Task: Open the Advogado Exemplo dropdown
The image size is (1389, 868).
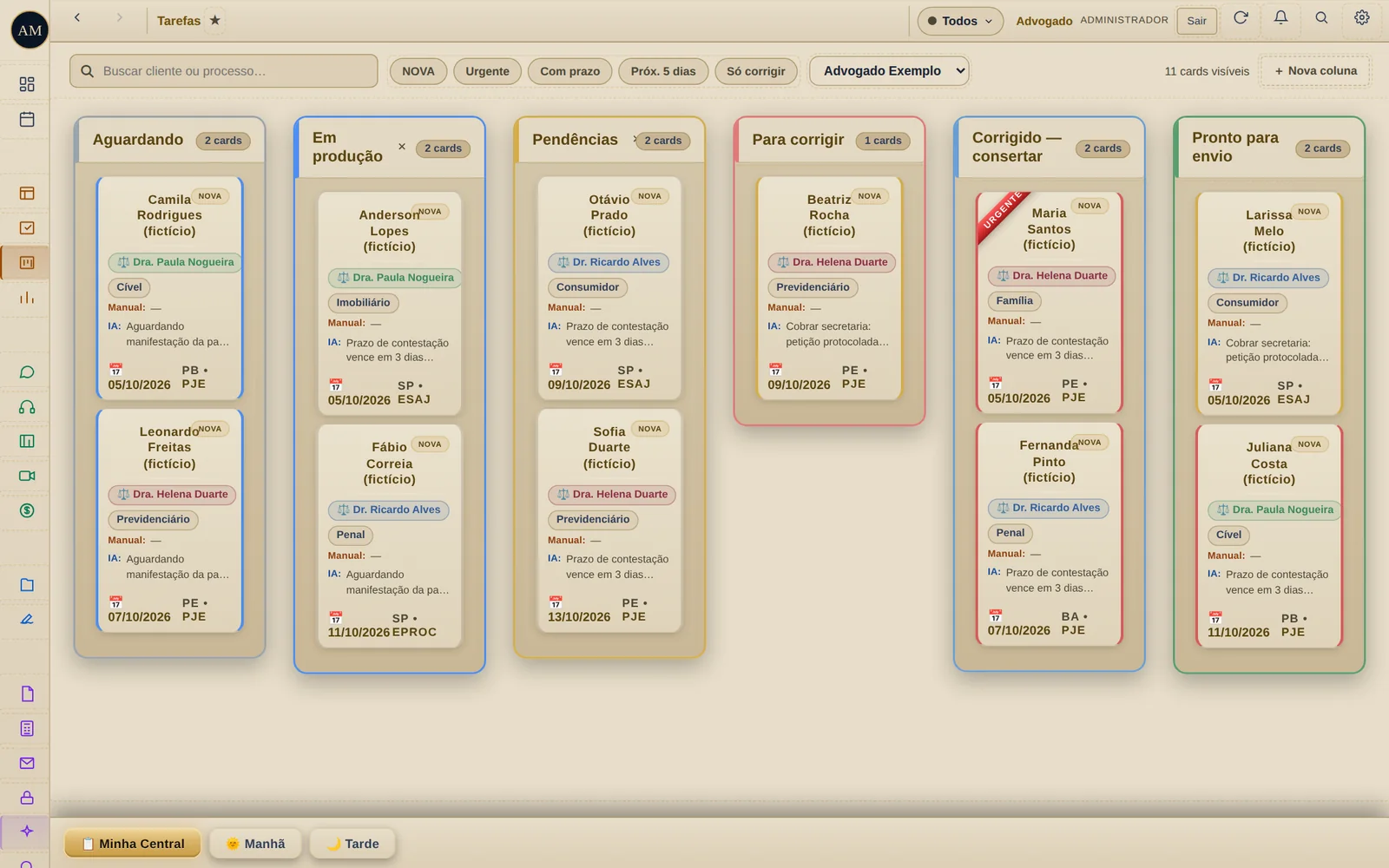Action: coord(889,71)
